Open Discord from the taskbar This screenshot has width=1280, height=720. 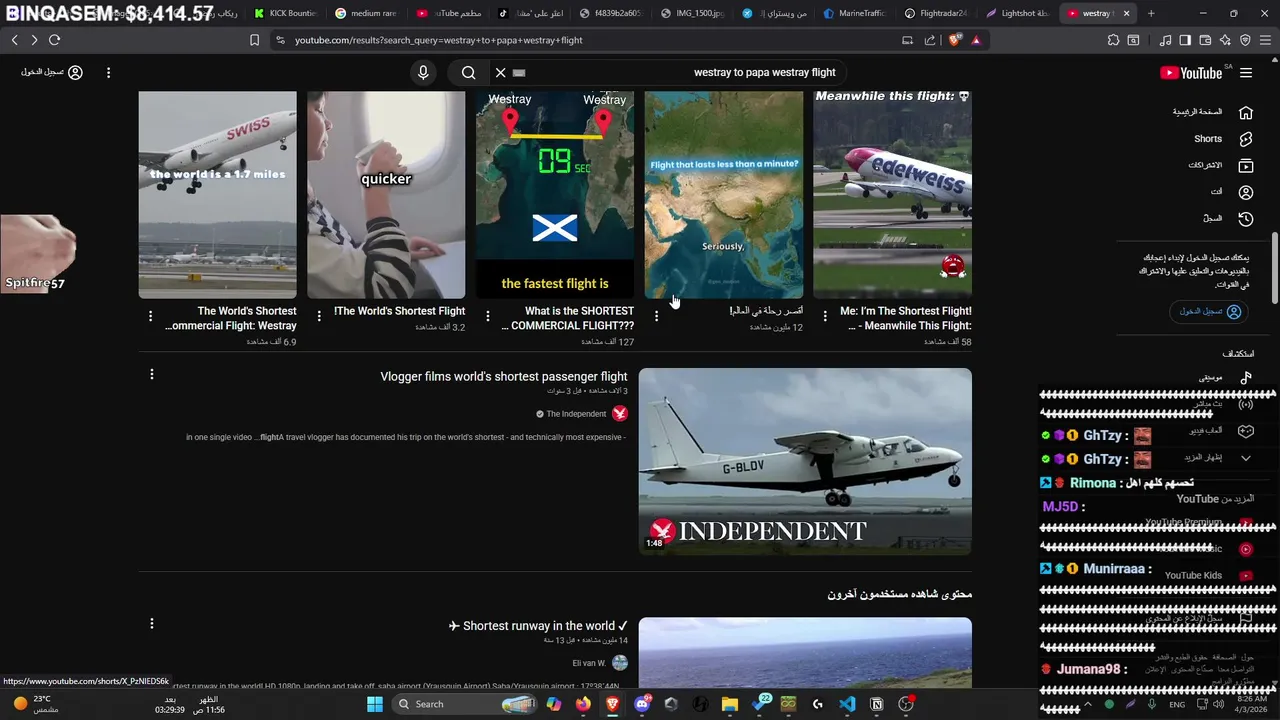642,704
